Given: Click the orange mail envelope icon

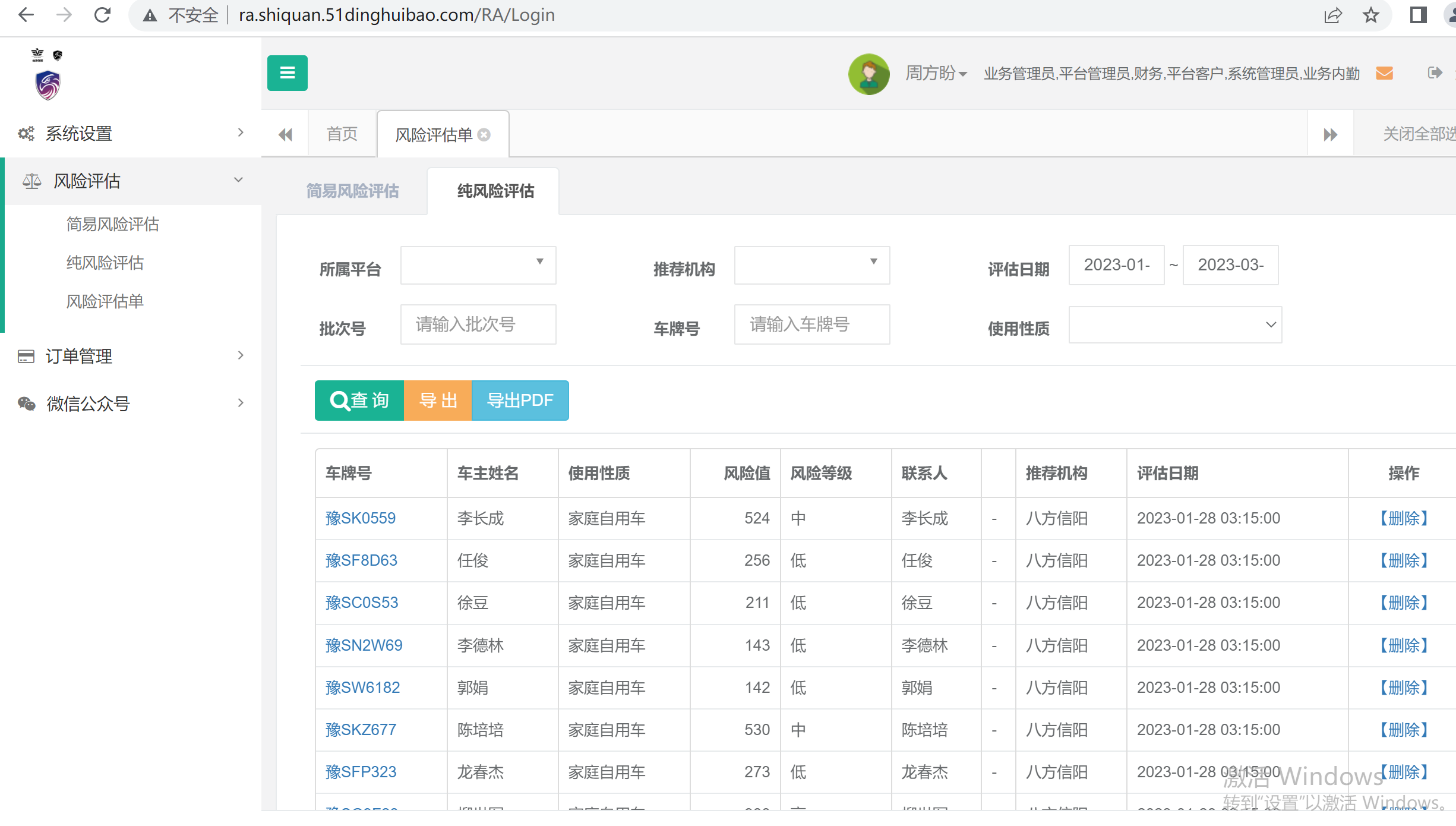Looking at the screenshot, I should 1384,73.
